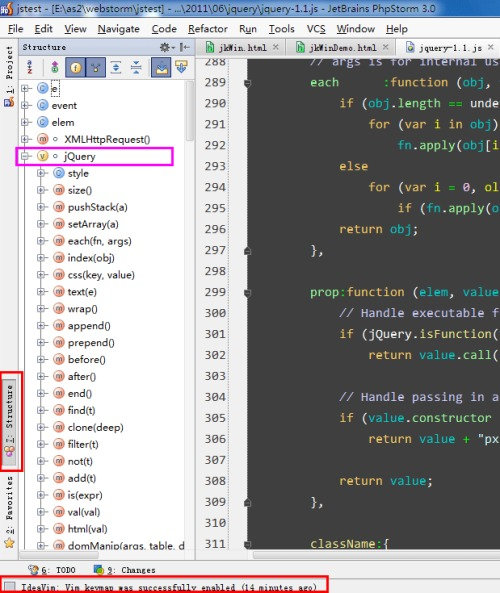Open the Refactor menu
This screenshot has height=593, width=500.
208,29
